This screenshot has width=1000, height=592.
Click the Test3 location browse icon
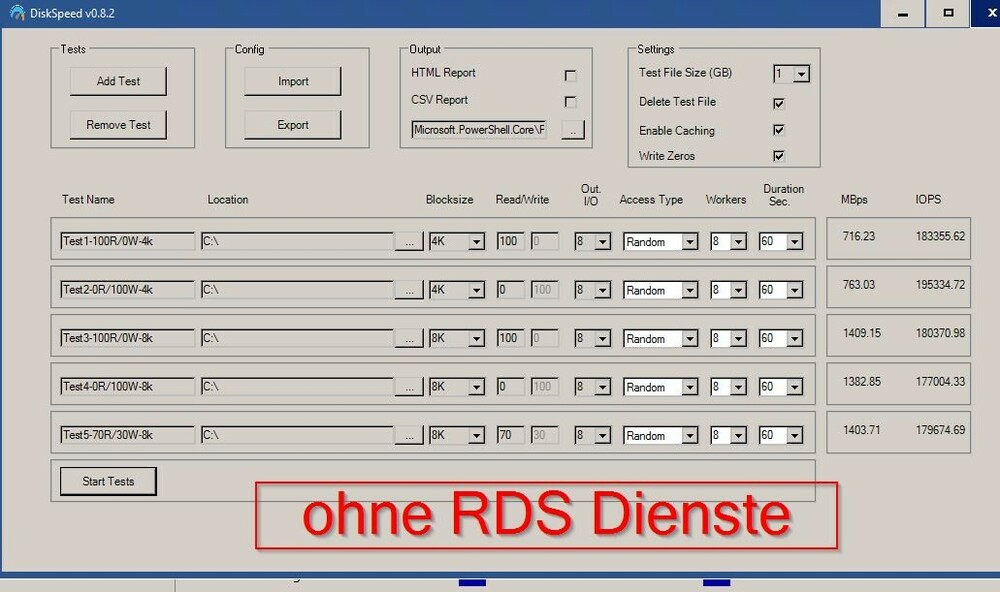click(x=409, y=338)
